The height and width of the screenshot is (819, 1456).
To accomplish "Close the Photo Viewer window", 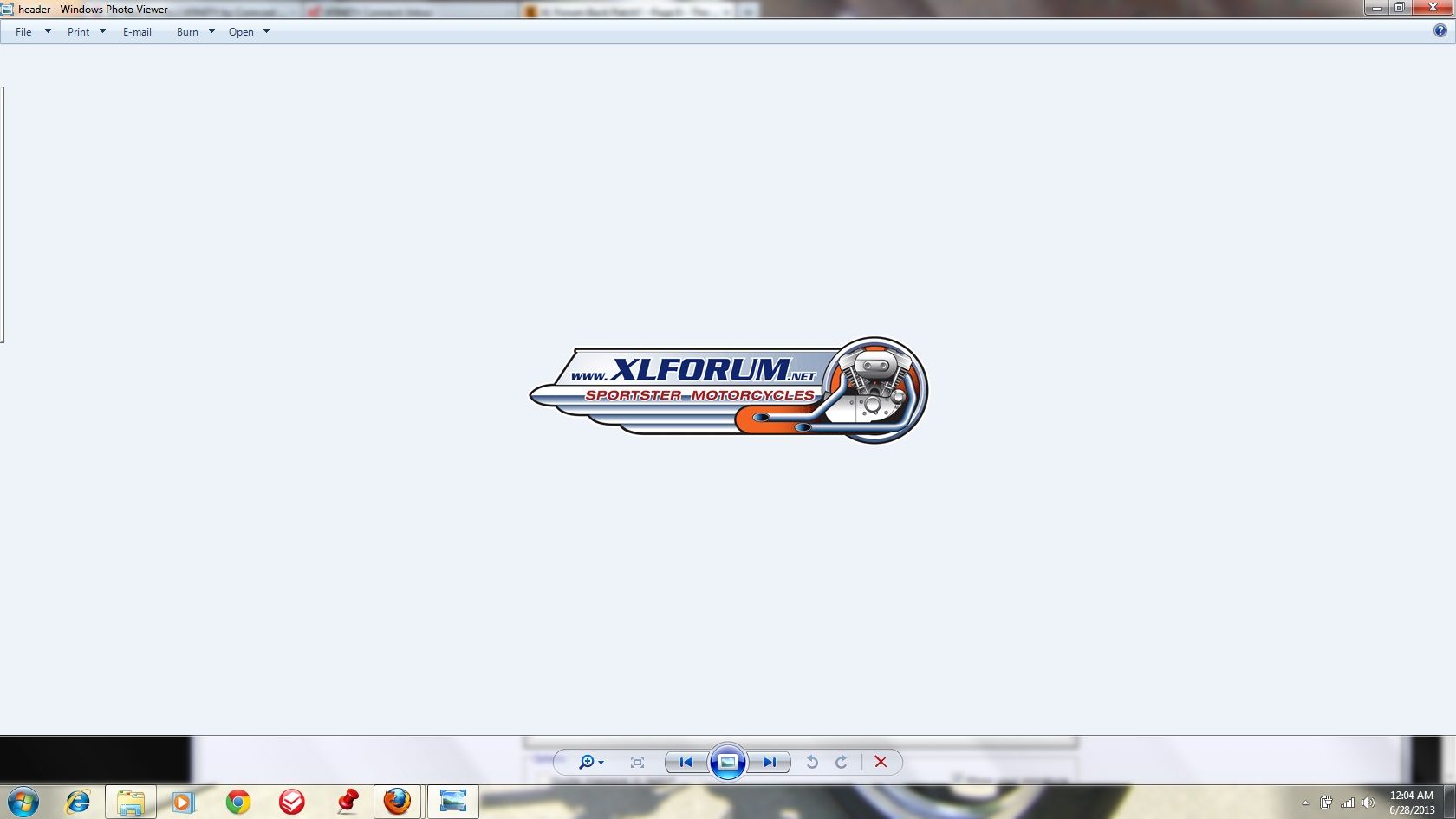I will click(1433, 8).
